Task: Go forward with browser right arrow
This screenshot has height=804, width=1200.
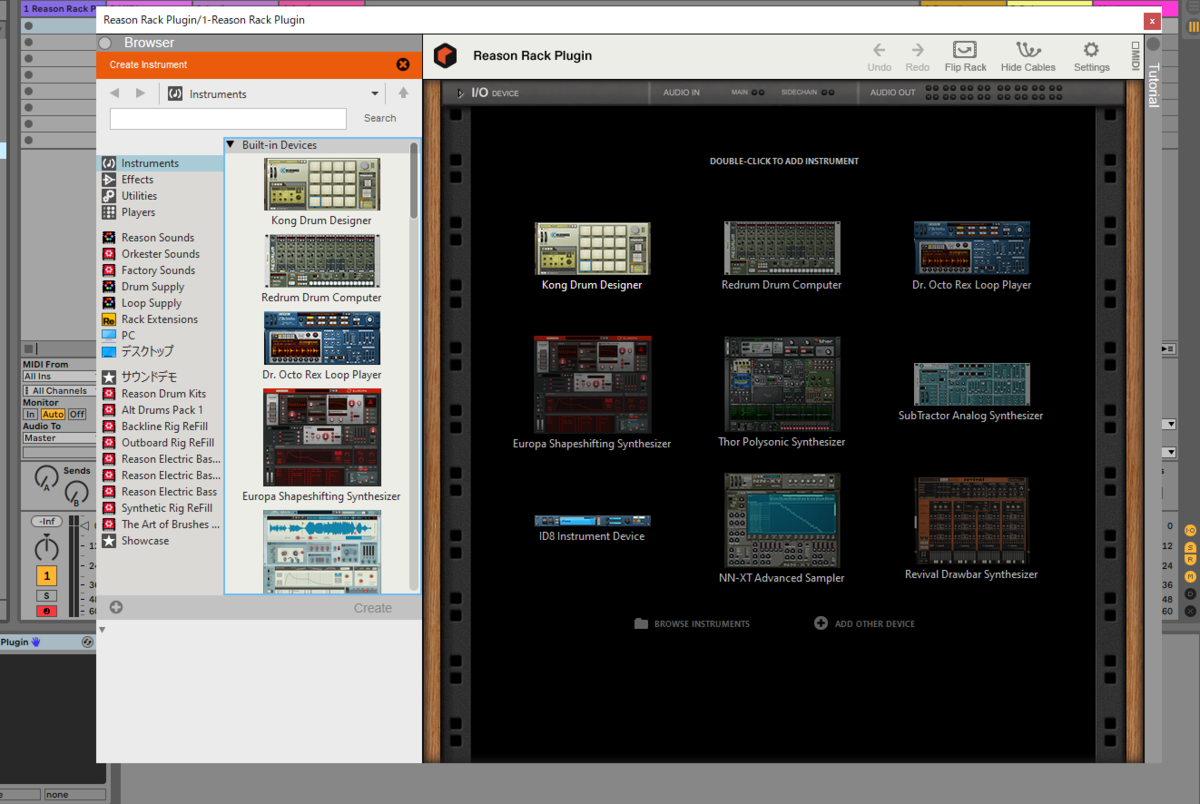Action: pos(140,93)
